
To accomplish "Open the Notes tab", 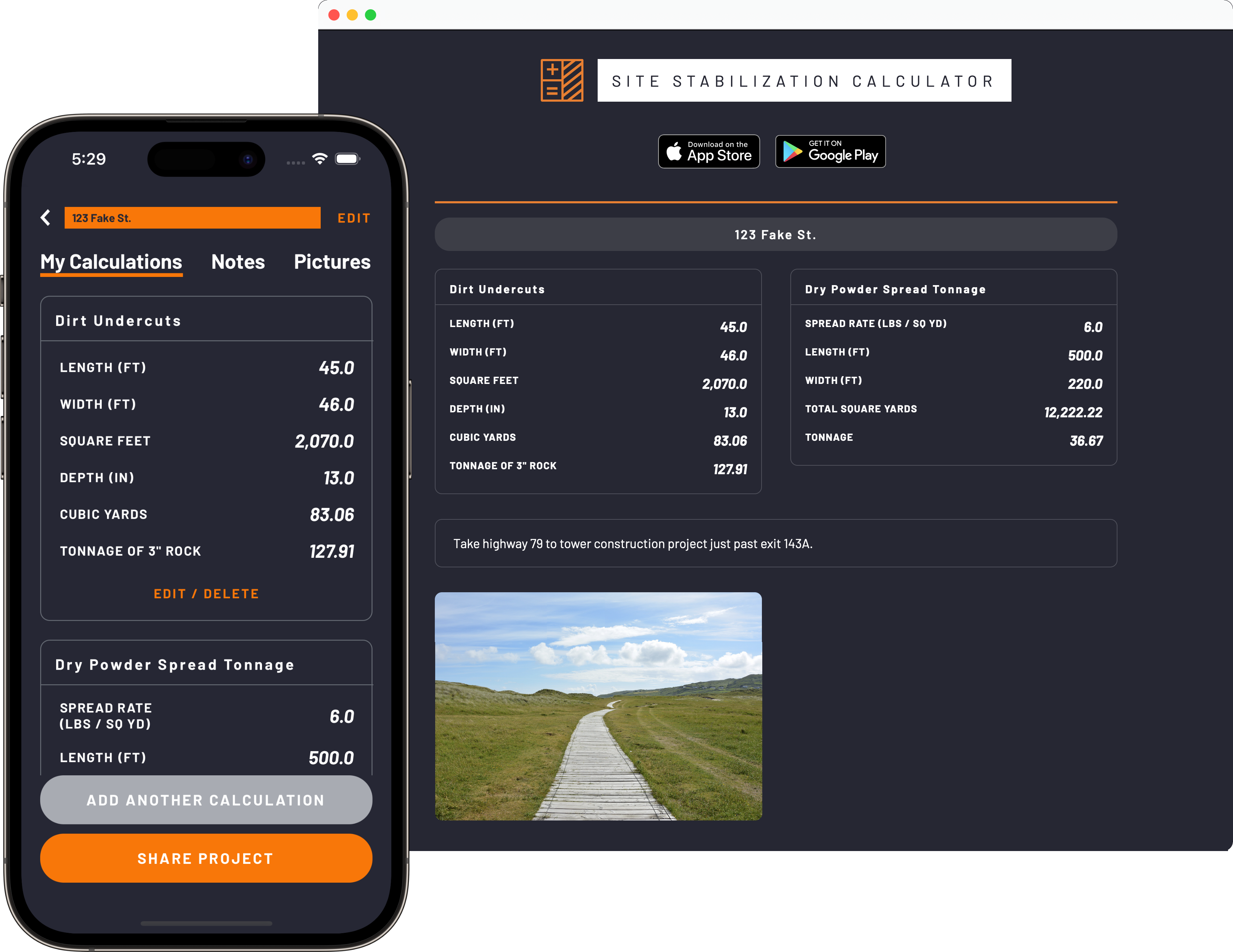I will coord(238,262).
